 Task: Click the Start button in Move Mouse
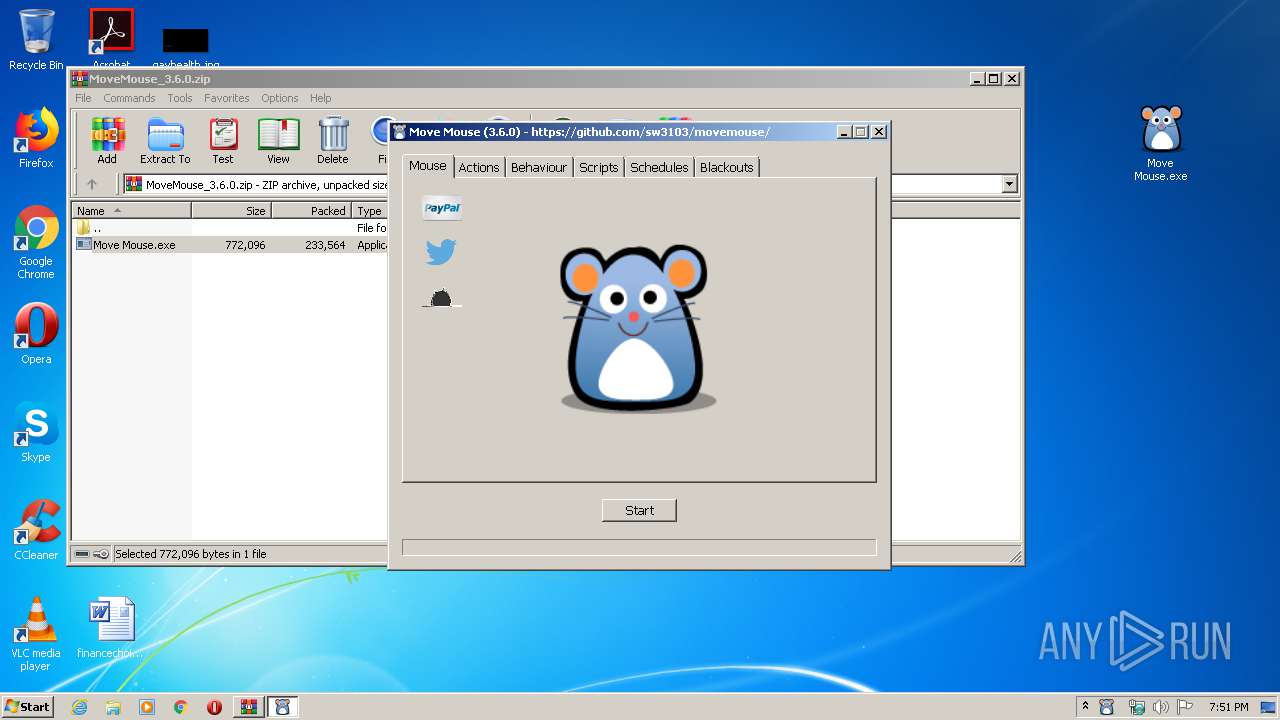639,510
